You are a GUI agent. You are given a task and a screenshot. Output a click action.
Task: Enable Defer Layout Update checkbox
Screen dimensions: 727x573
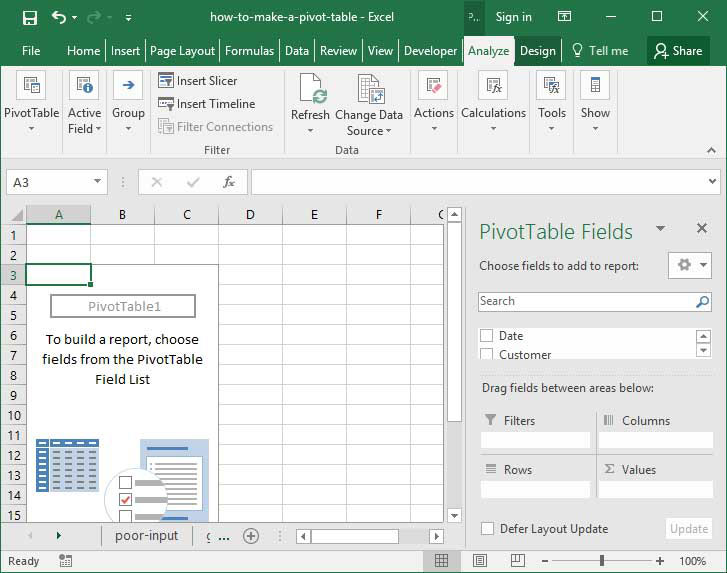click(x=487, y=528)
